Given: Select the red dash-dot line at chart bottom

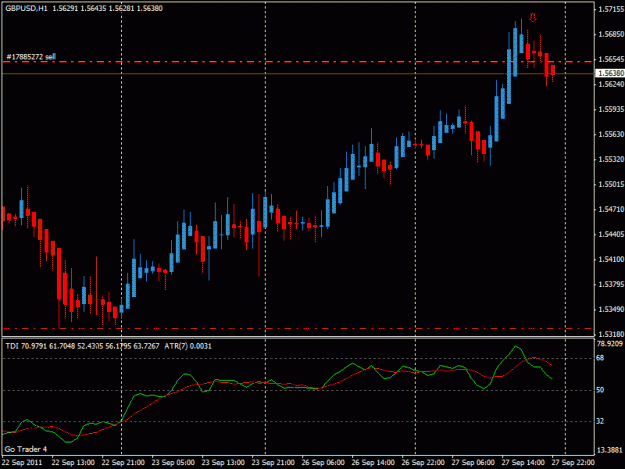Looking at the screenshot, I should click(297, 329).
